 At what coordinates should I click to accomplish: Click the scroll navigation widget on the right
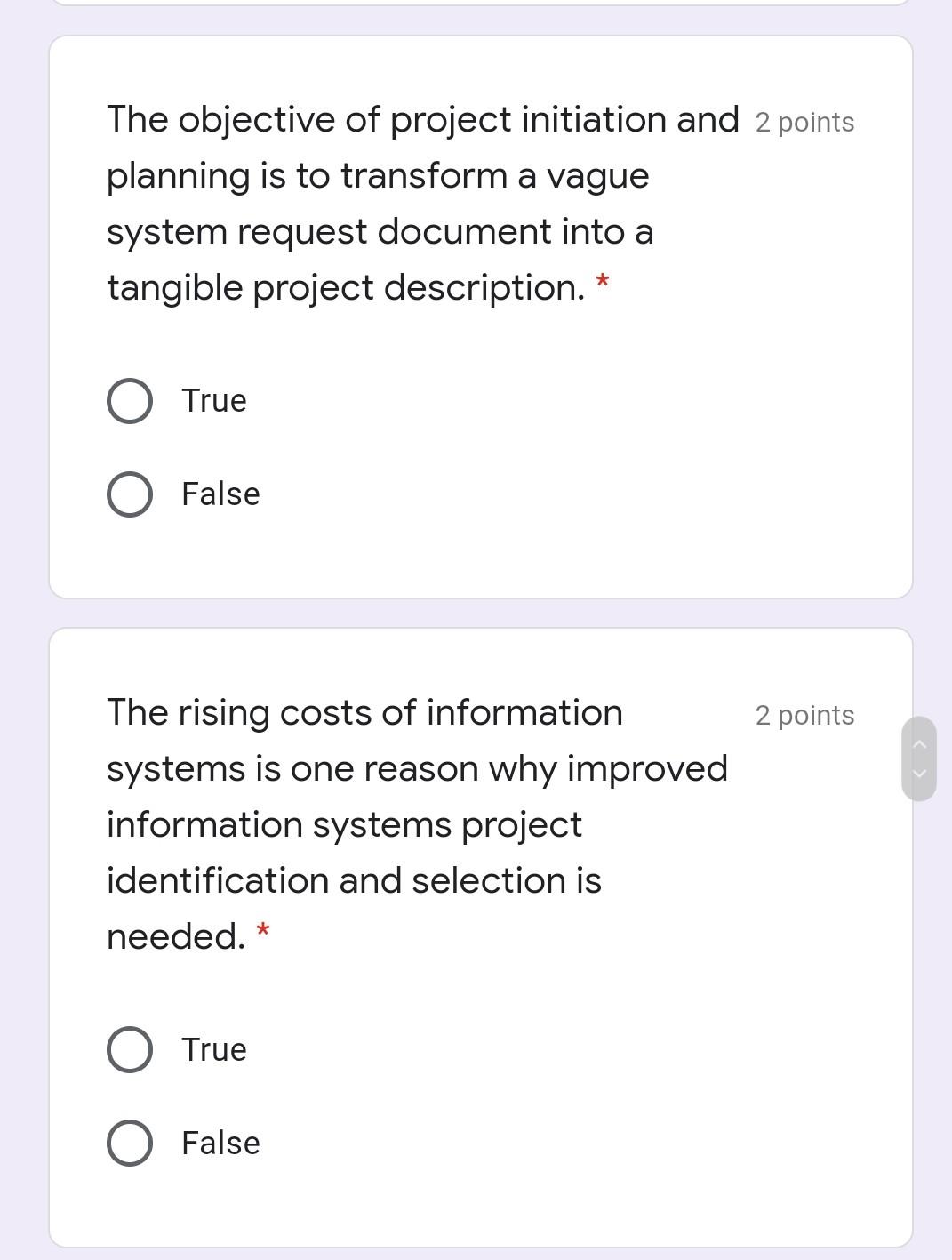(921, 758)
